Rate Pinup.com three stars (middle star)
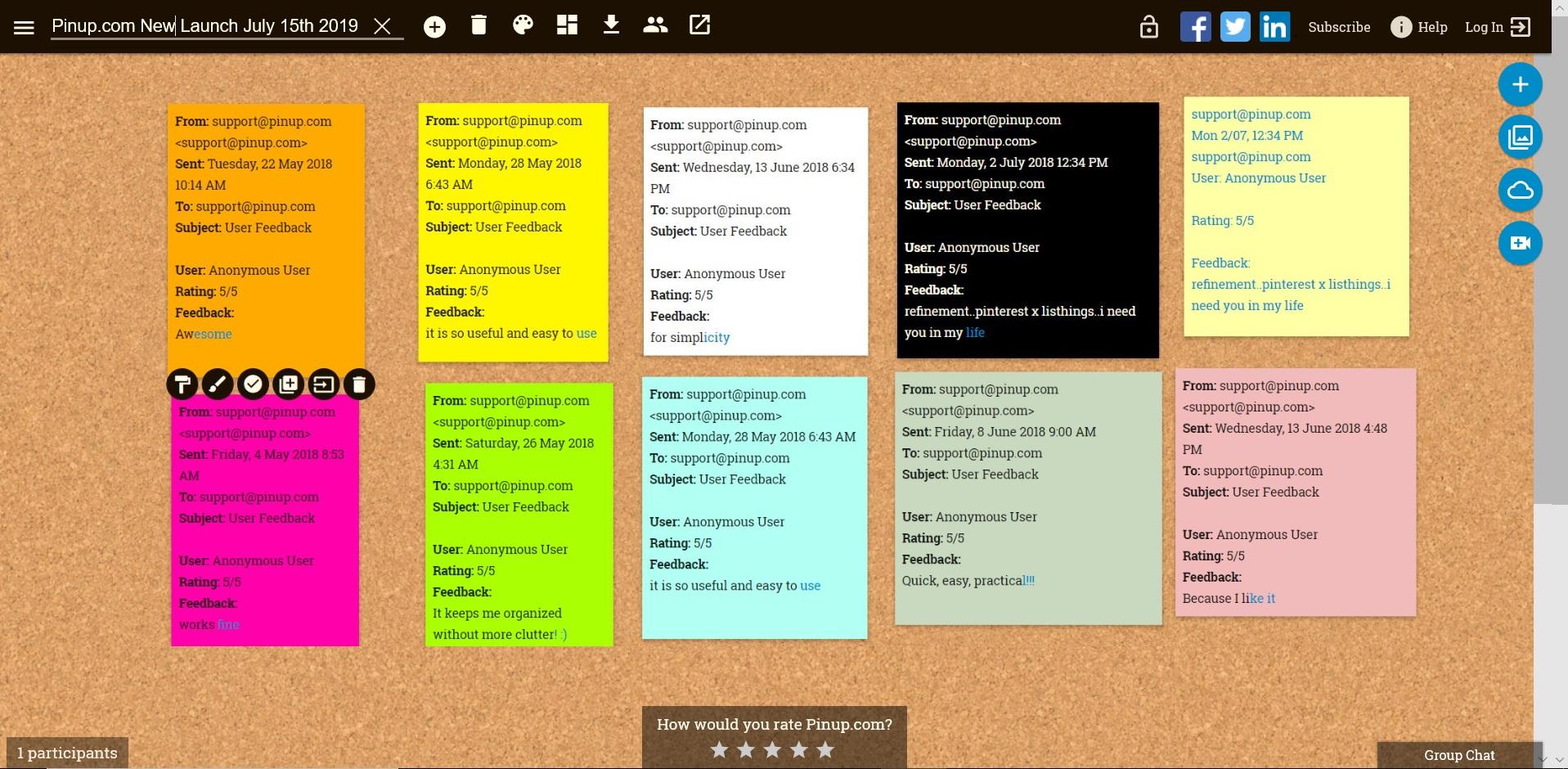The width and height of the screenshot is (1568, 769). coord(772,749)
